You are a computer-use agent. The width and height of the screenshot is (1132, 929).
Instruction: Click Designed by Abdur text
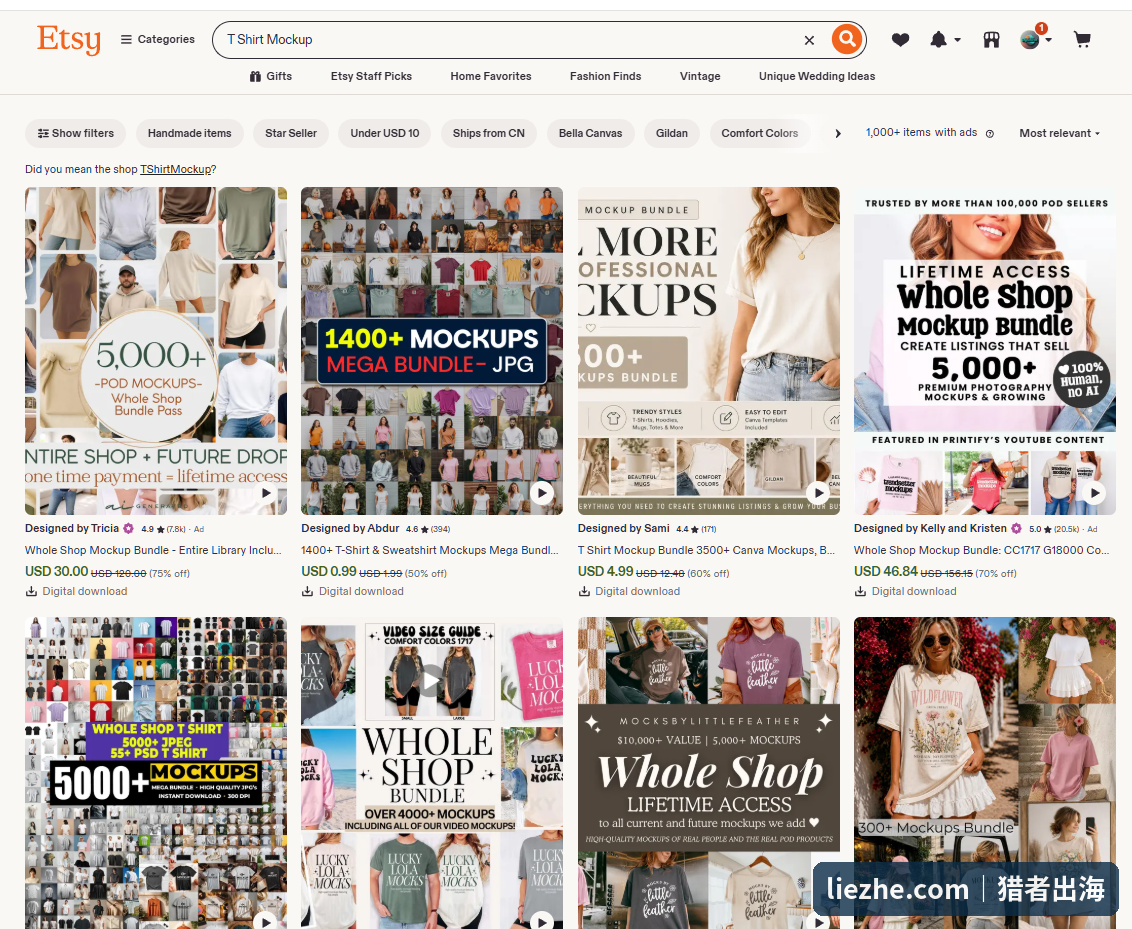[350, 528]
